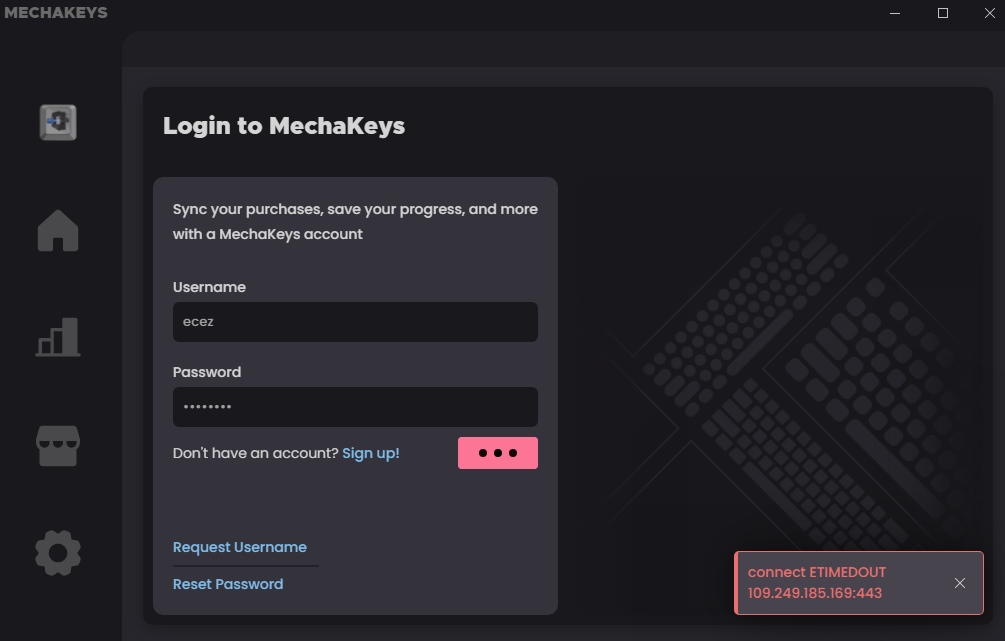This screenshot has width=1005, height=641.
Task: Click the Sync your purchases description text
Action: pyautogui.click(x=355, y=222)
